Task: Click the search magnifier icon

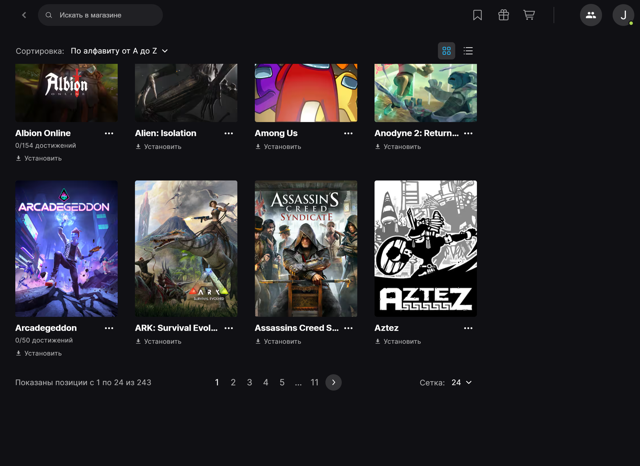Action: [x=49, y=15]
